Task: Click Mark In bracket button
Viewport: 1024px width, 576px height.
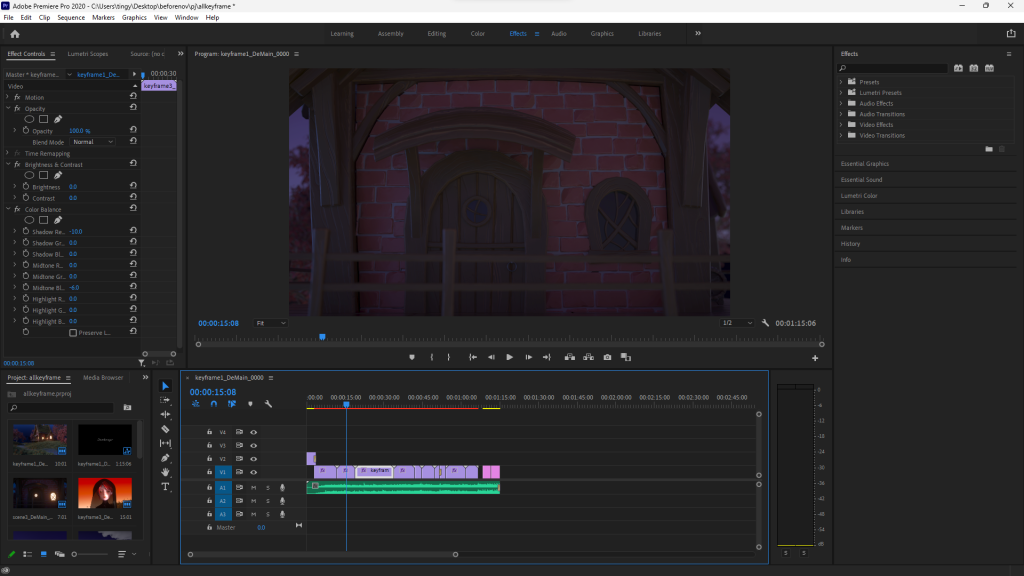Action: 432,357
